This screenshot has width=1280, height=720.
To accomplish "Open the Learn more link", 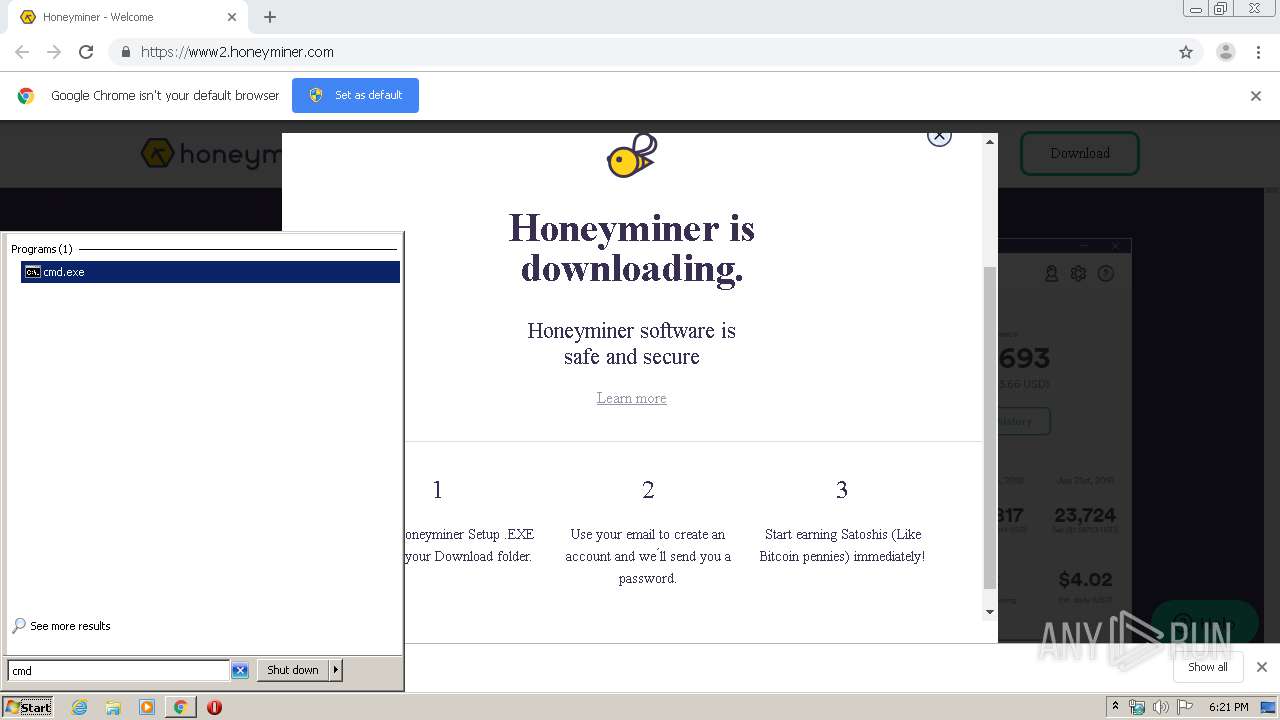I will (x=631, y=398).
